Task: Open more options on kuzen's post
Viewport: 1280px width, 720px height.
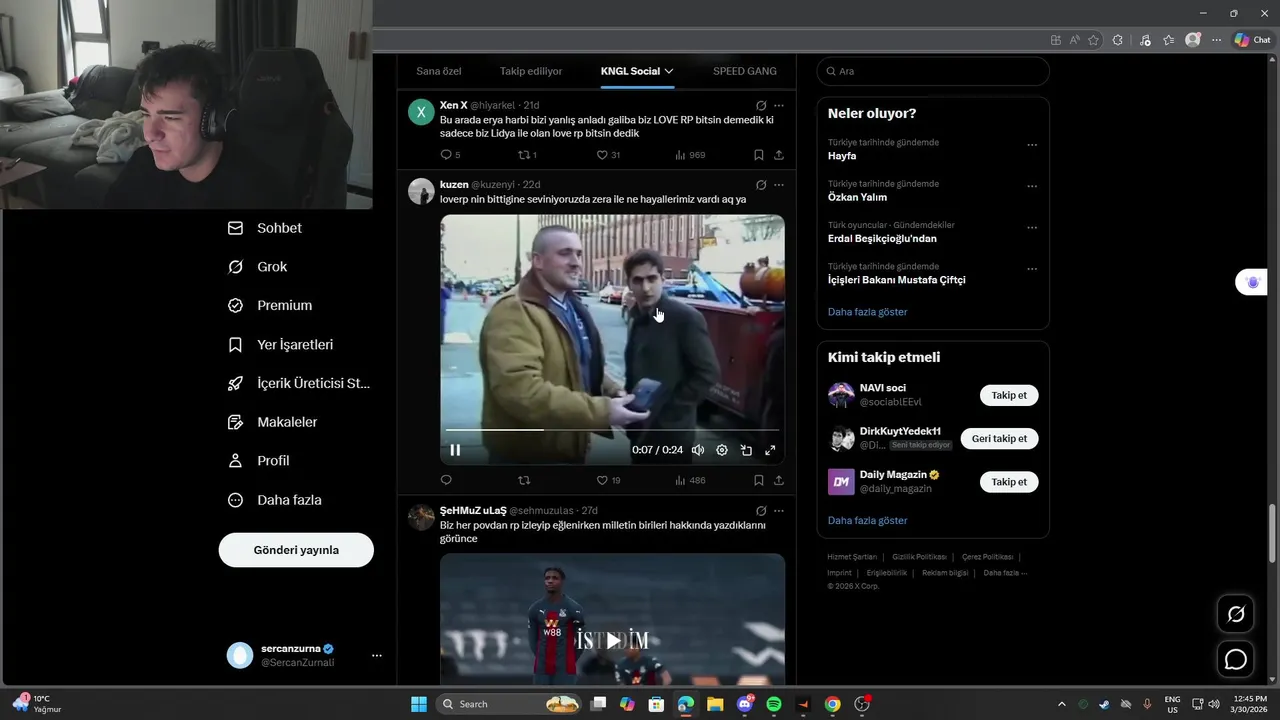Action: (x=779, y=185)
